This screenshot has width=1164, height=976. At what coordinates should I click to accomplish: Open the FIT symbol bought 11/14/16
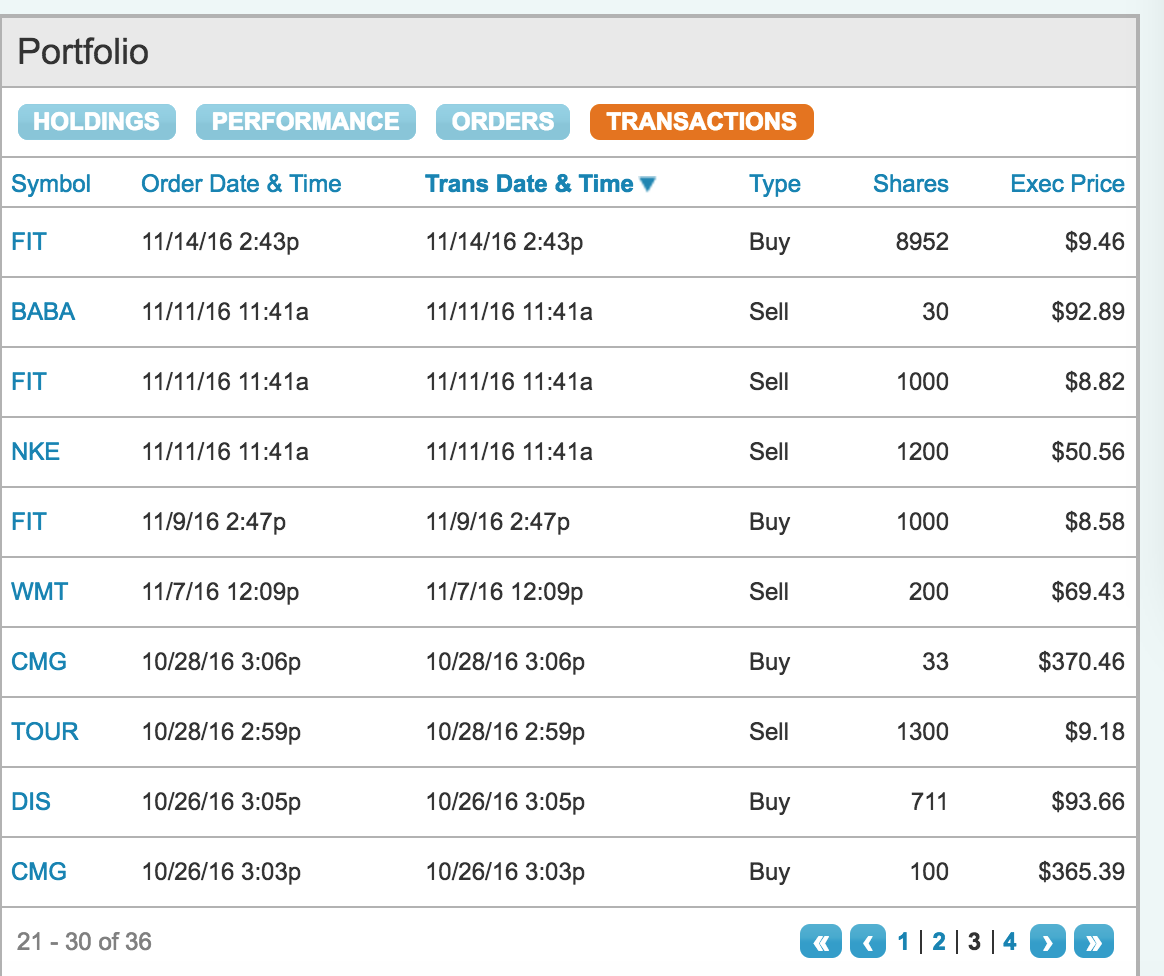29,242
